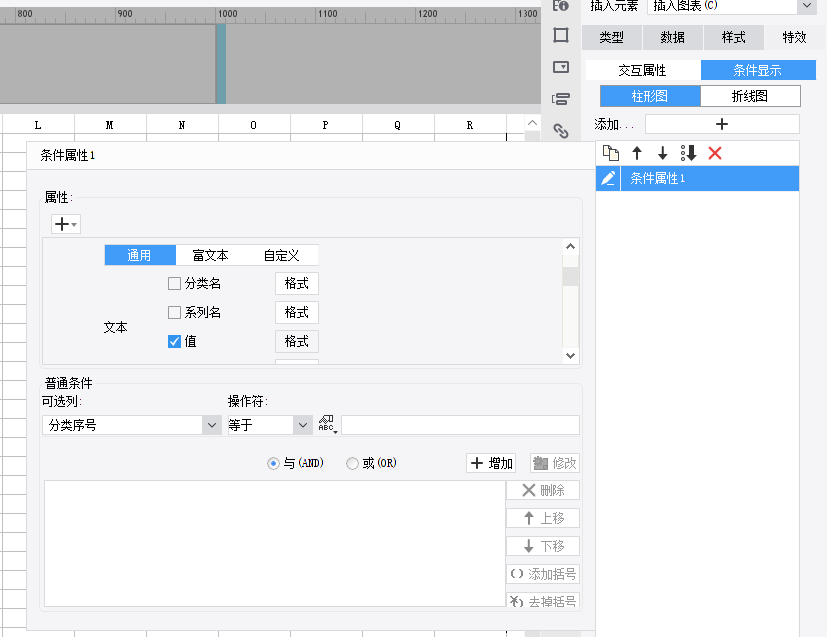This screenshot has width=827, height=637.
Task: Select the 通用 text tab
Action: 139,255
